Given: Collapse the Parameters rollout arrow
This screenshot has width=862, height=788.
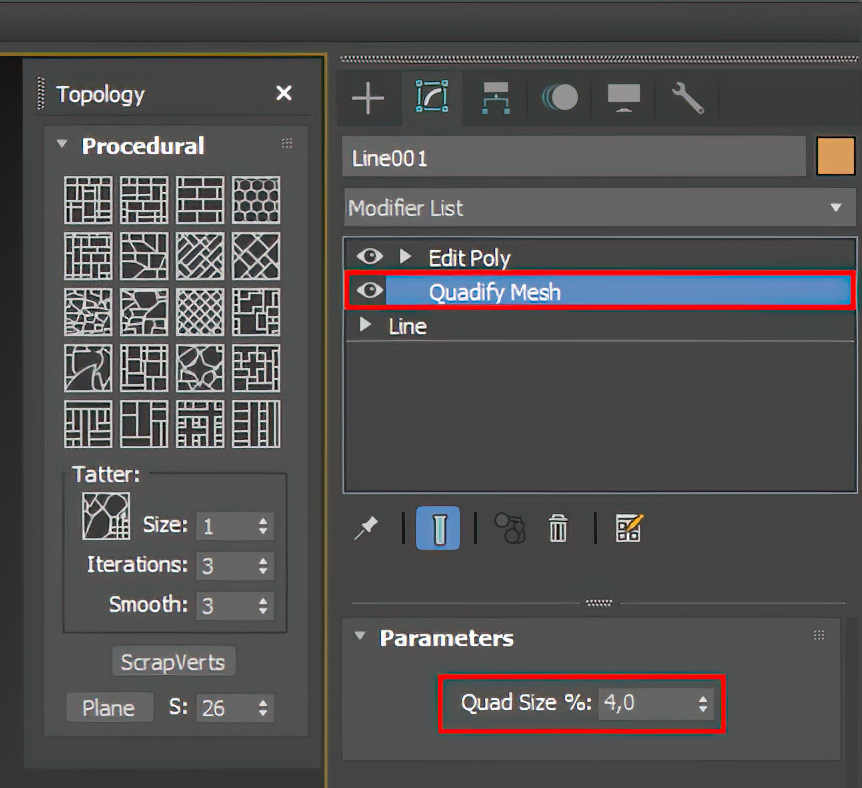Looking at the screenshot, I should coord(360,636).
